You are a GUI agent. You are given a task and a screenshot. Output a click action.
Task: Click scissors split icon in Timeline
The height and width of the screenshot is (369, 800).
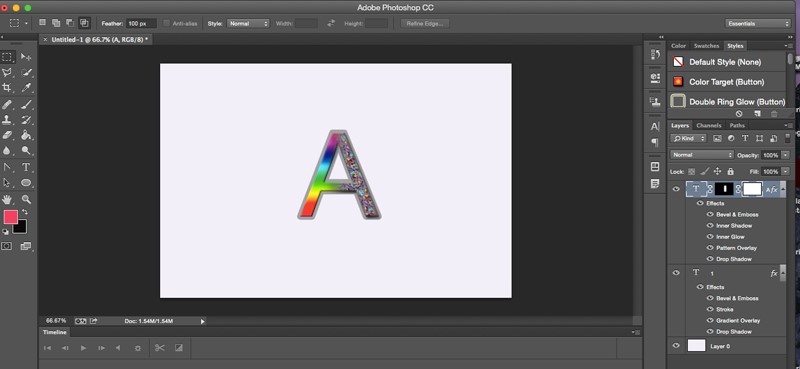pos(160,348)
